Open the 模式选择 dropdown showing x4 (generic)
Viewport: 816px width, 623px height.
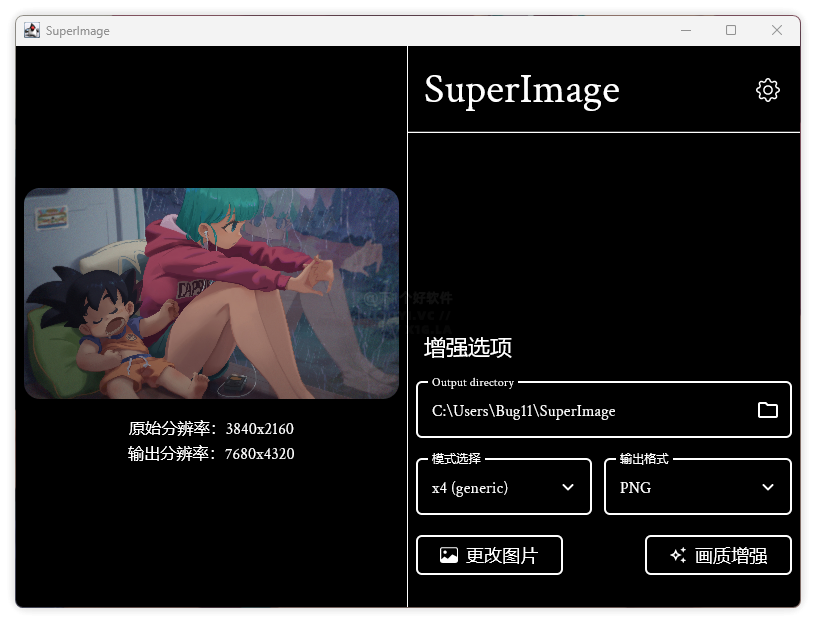(x=504, y=487)
